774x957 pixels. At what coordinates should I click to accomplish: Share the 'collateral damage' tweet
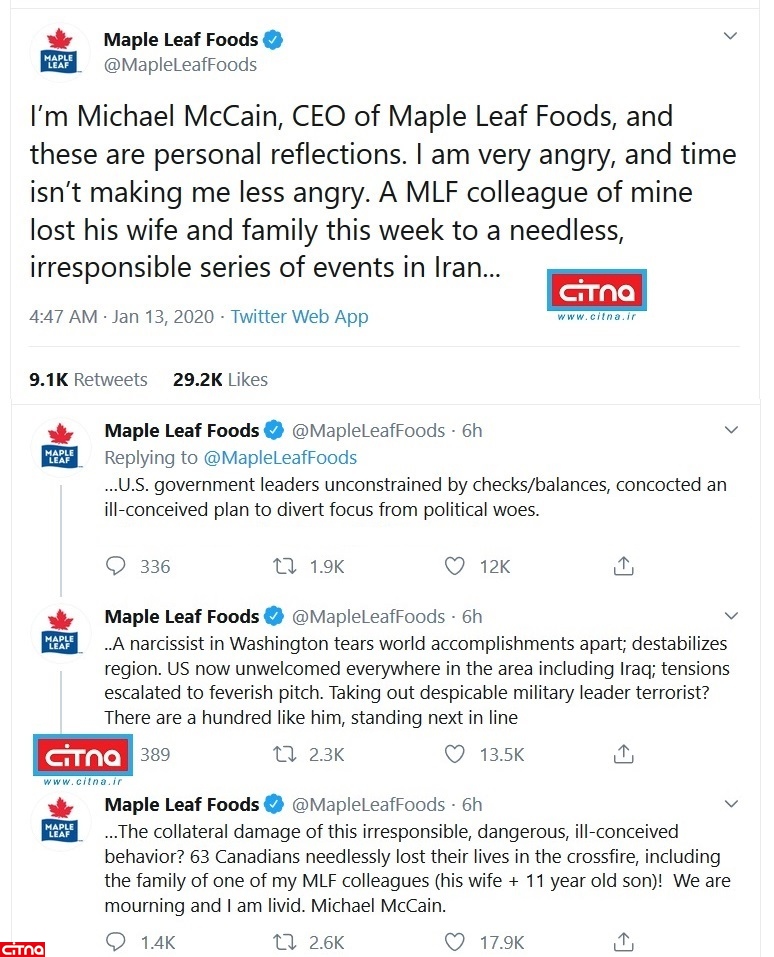click(623, 942)
